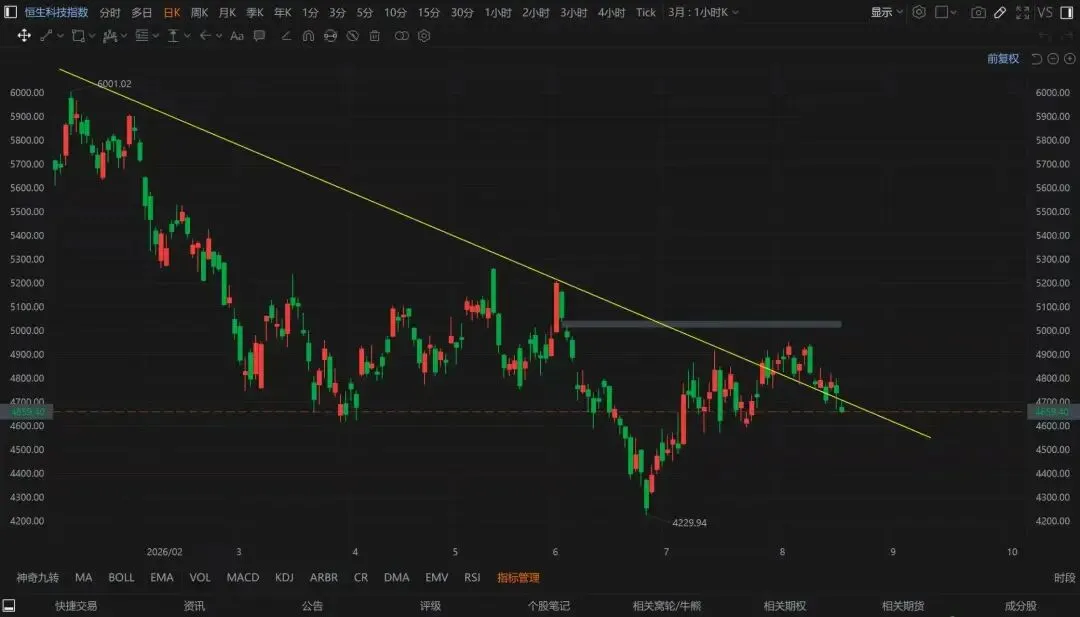The width and height of the screenshot is (1080, 617).
Task: Open the VS compare function
Action: click(x=1045, y=12)
